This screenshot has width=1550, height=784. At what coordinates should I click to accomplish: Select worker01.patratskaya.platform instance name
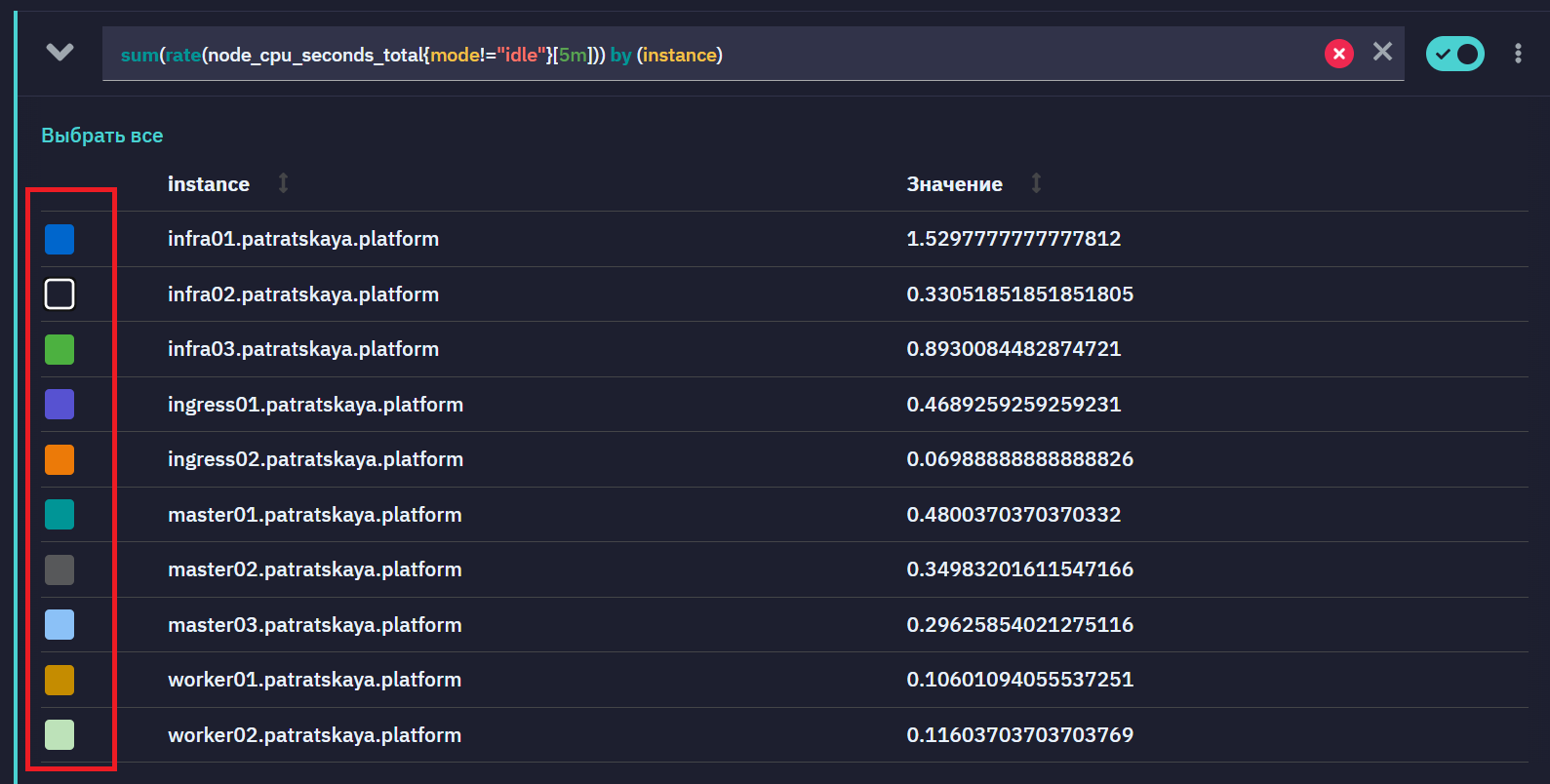(314, 680)
